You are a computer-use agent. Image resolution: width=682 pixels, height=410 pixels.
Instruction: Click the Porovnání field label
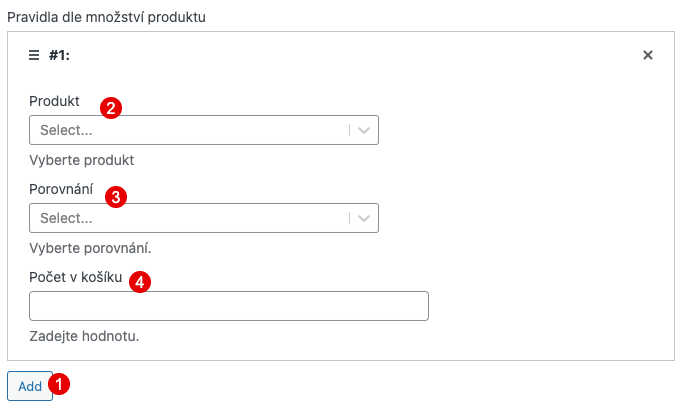tap(61, 189)
